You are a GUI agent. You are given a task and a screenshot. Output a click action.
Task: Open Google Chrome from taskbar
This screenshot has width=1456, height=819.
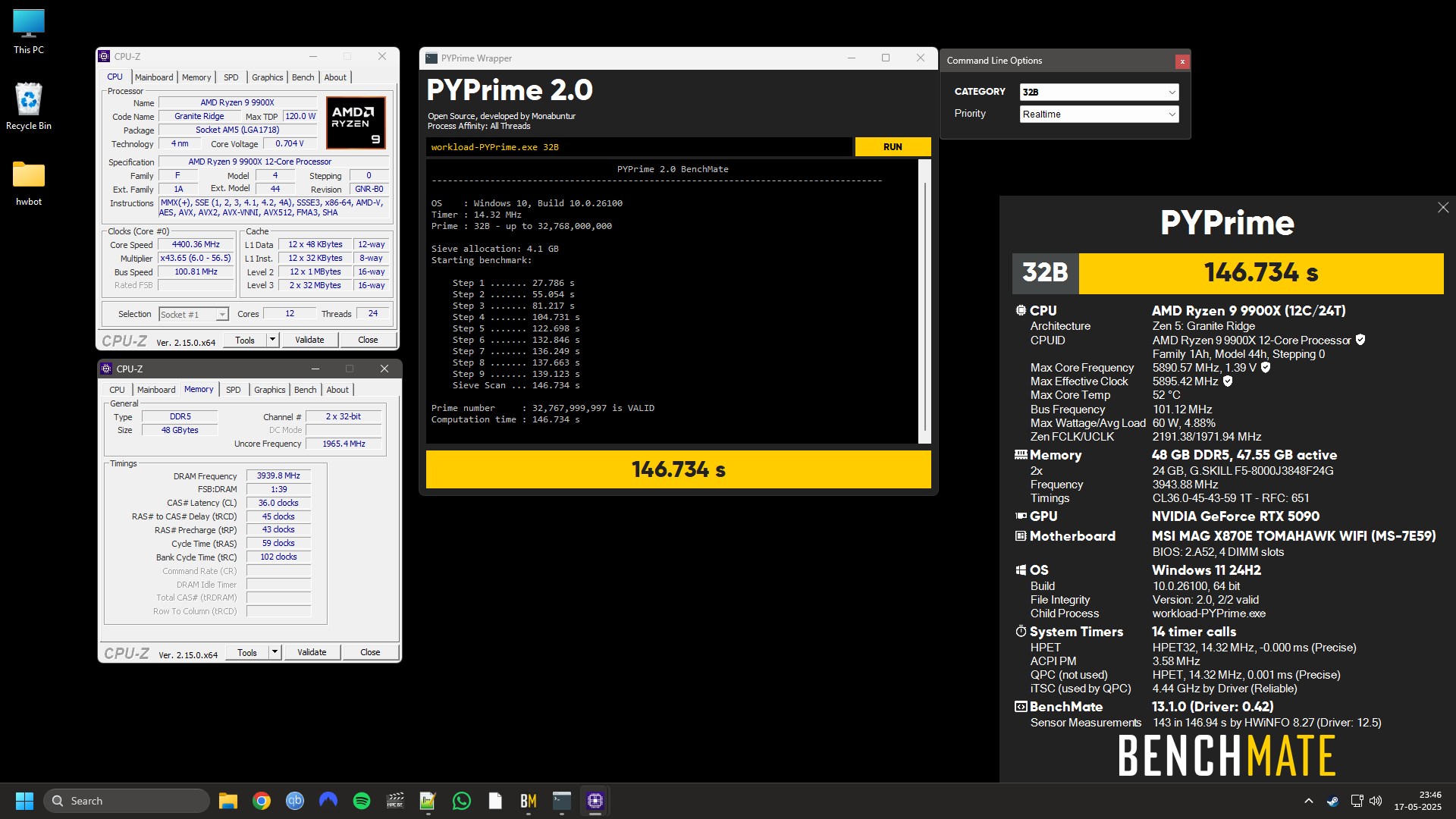tap(262, 801)
